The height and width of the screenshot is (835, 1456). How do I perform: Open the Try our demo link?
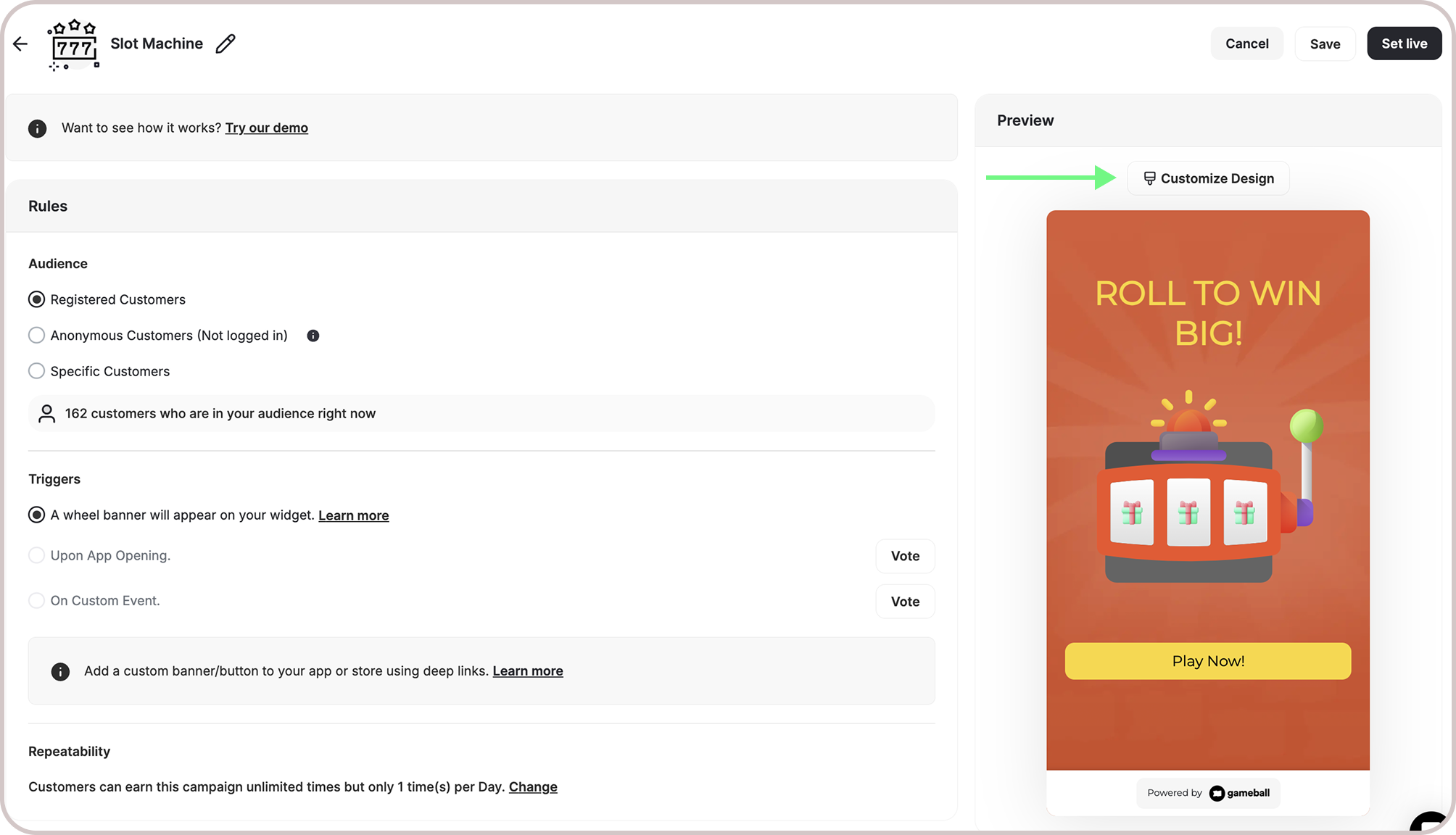(266, 128)
